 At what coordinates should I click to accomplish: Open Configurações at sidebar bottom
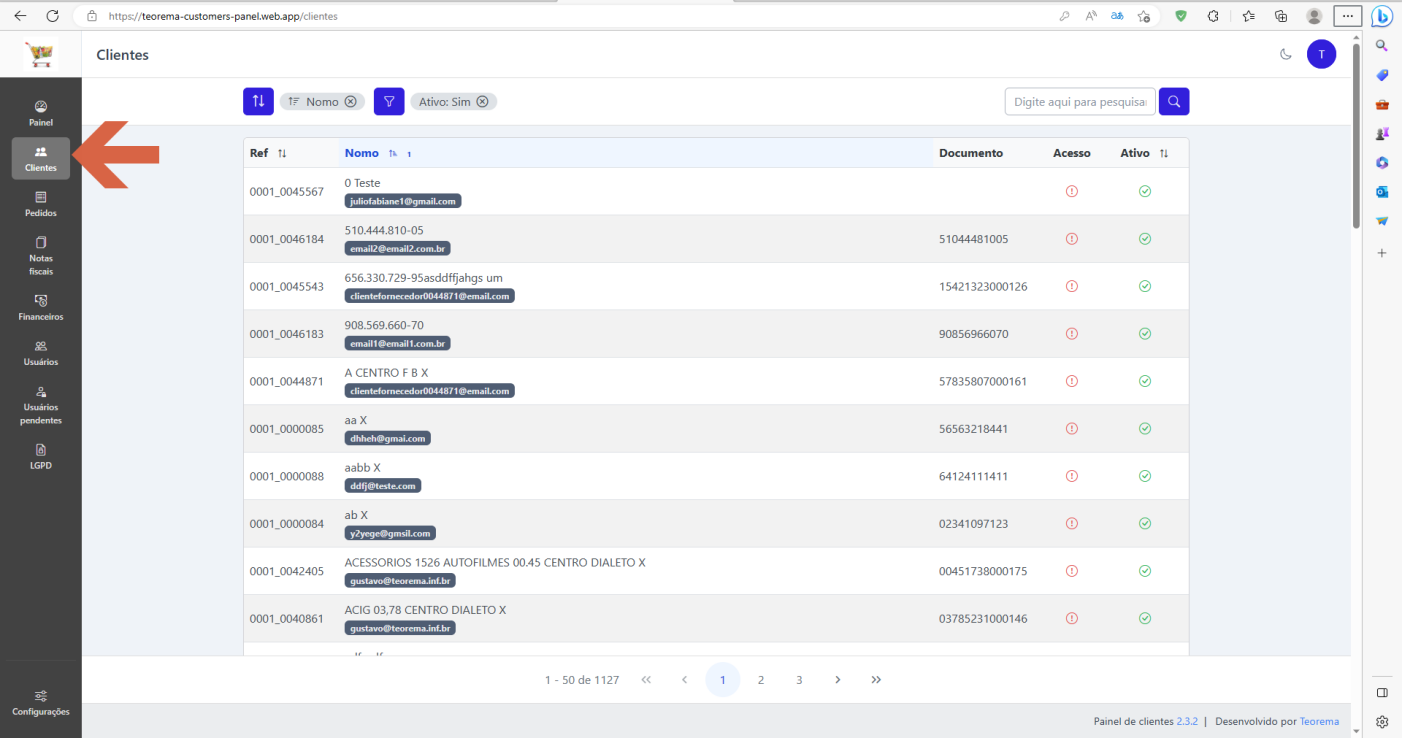41,702
